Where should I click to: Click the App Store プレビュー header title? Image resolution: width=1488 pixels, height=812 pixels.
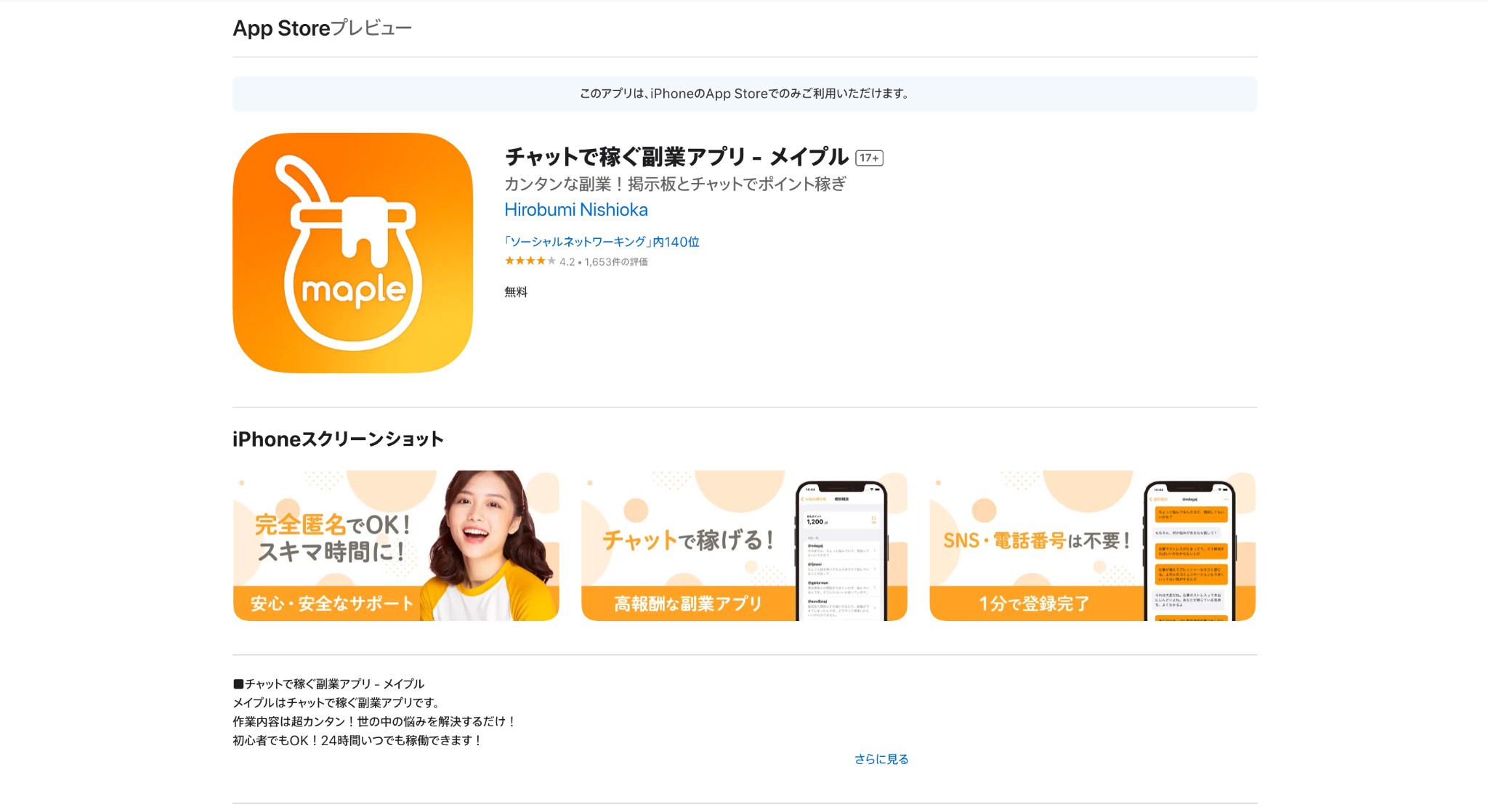[x=322, y=28]
